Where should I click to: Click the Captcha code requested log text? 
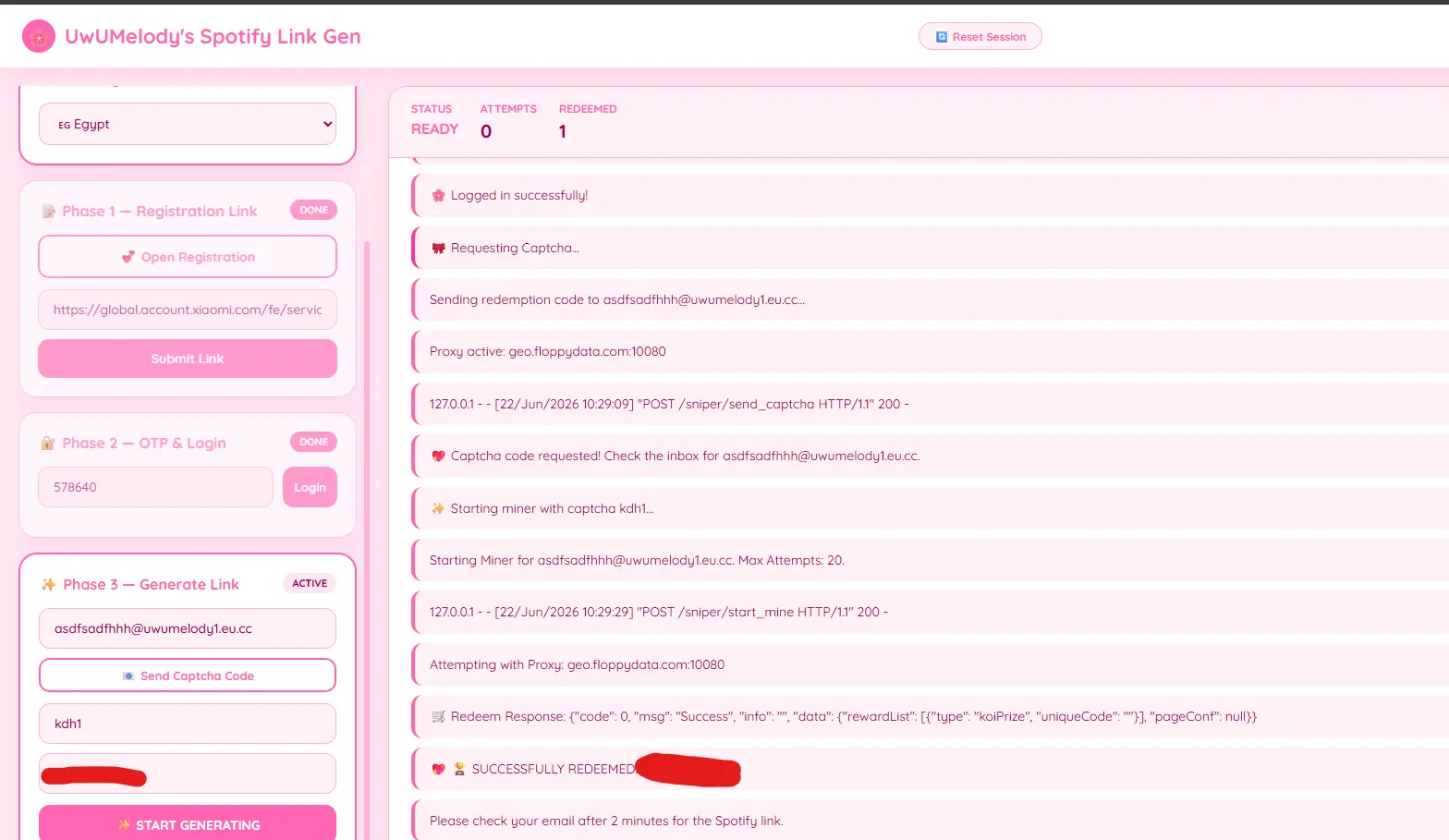pyautogui.click(x=685, y=457)
